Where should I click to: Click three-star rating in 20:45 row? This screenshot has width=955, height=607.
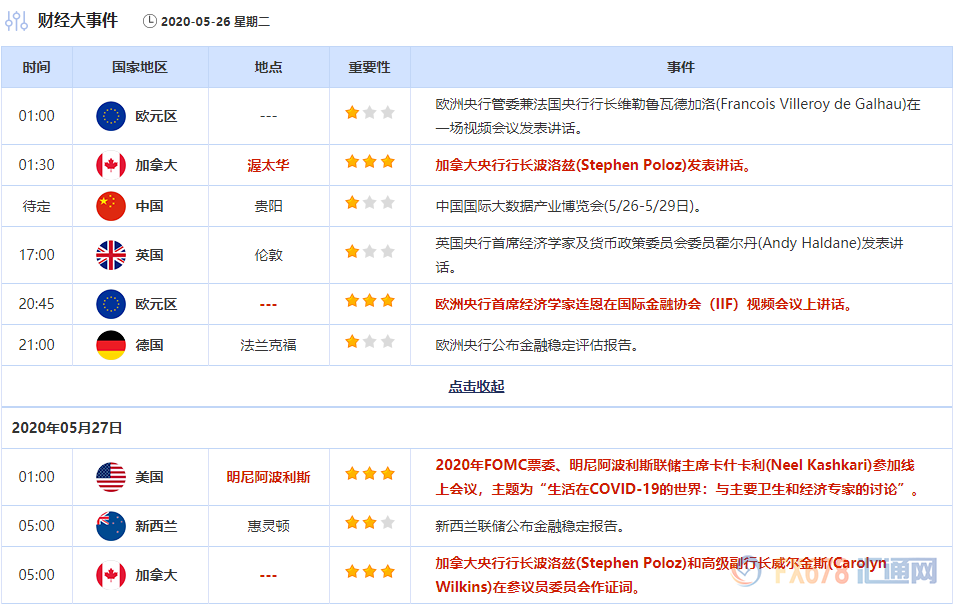370,300
